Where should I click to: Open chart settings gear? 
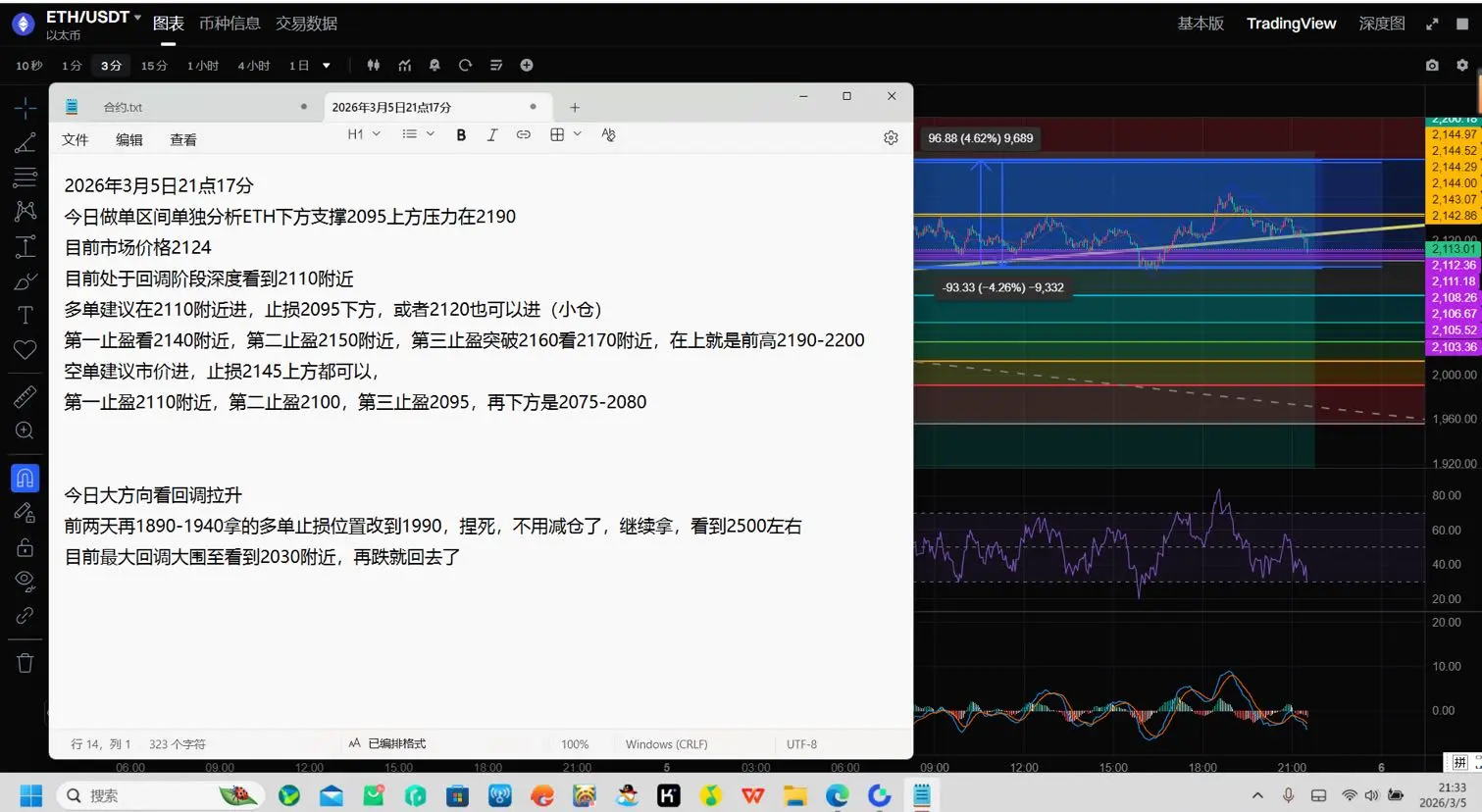coord(1462,66)
